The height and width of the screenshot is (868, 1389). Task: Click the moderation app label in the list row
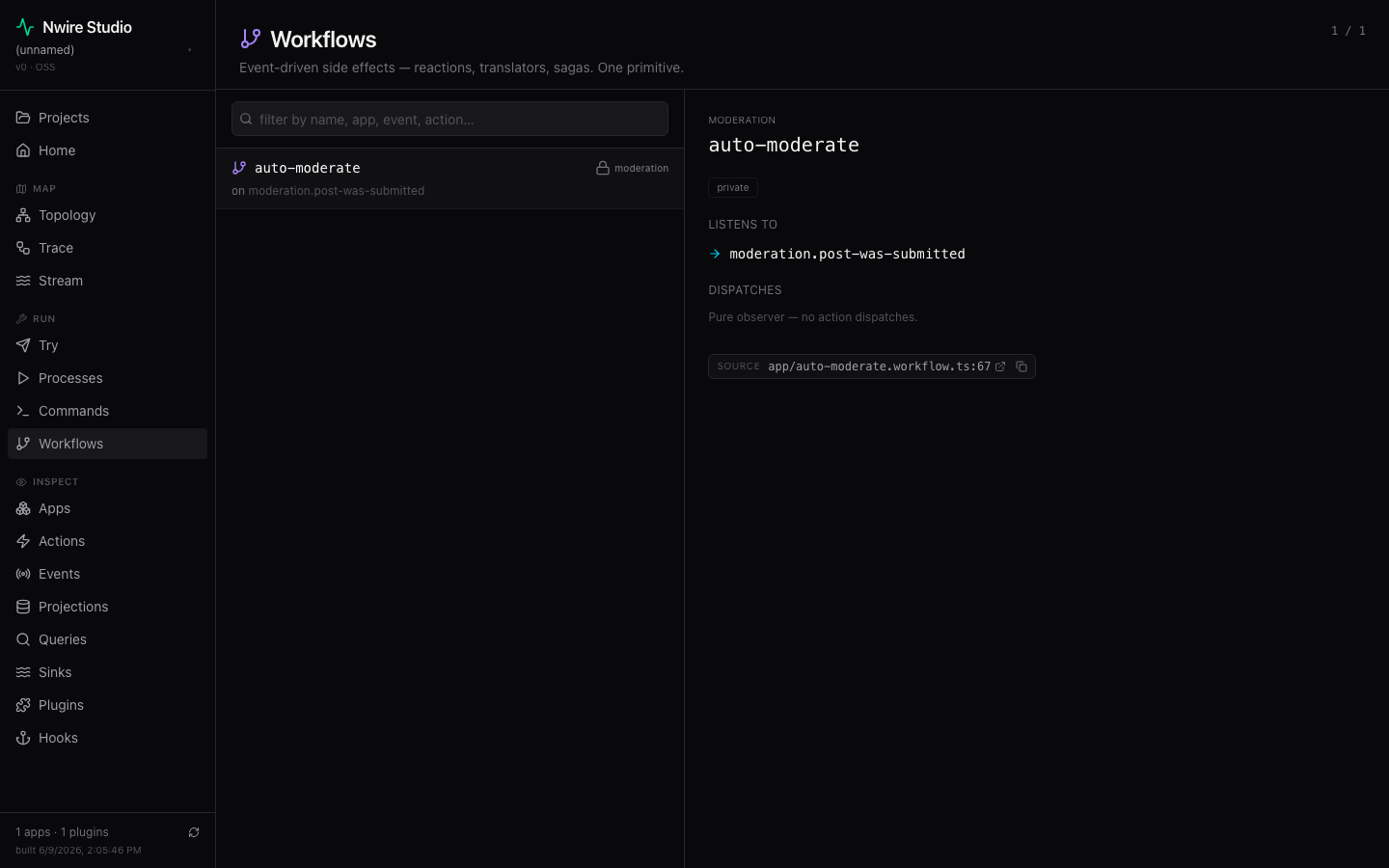click(x=641, y=169)
